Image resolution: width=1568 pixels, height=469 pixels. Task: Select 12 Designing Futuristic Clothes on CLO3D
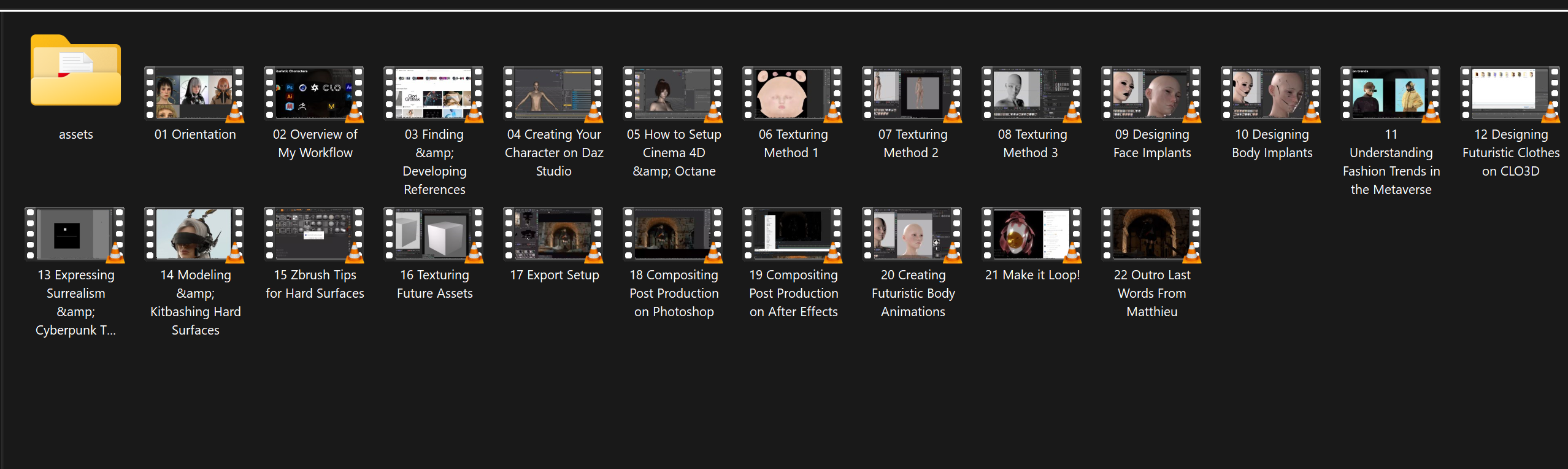point(1510,94)
